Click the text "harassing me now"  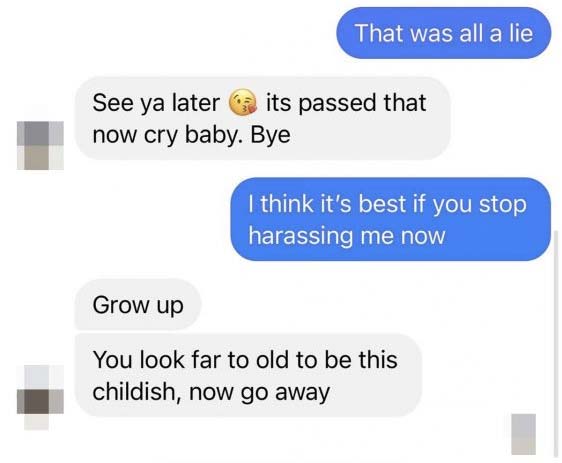(347, 237)
